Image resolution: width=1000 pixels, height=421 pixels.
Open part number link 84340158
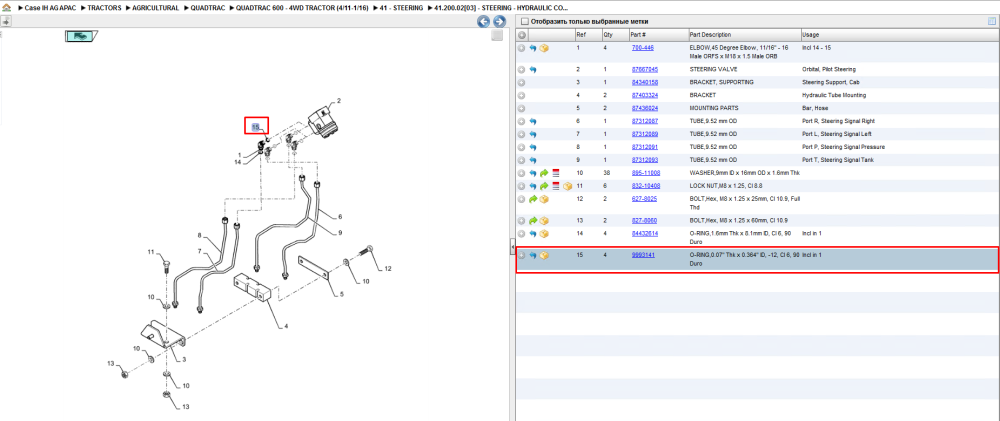coord(645,82)
